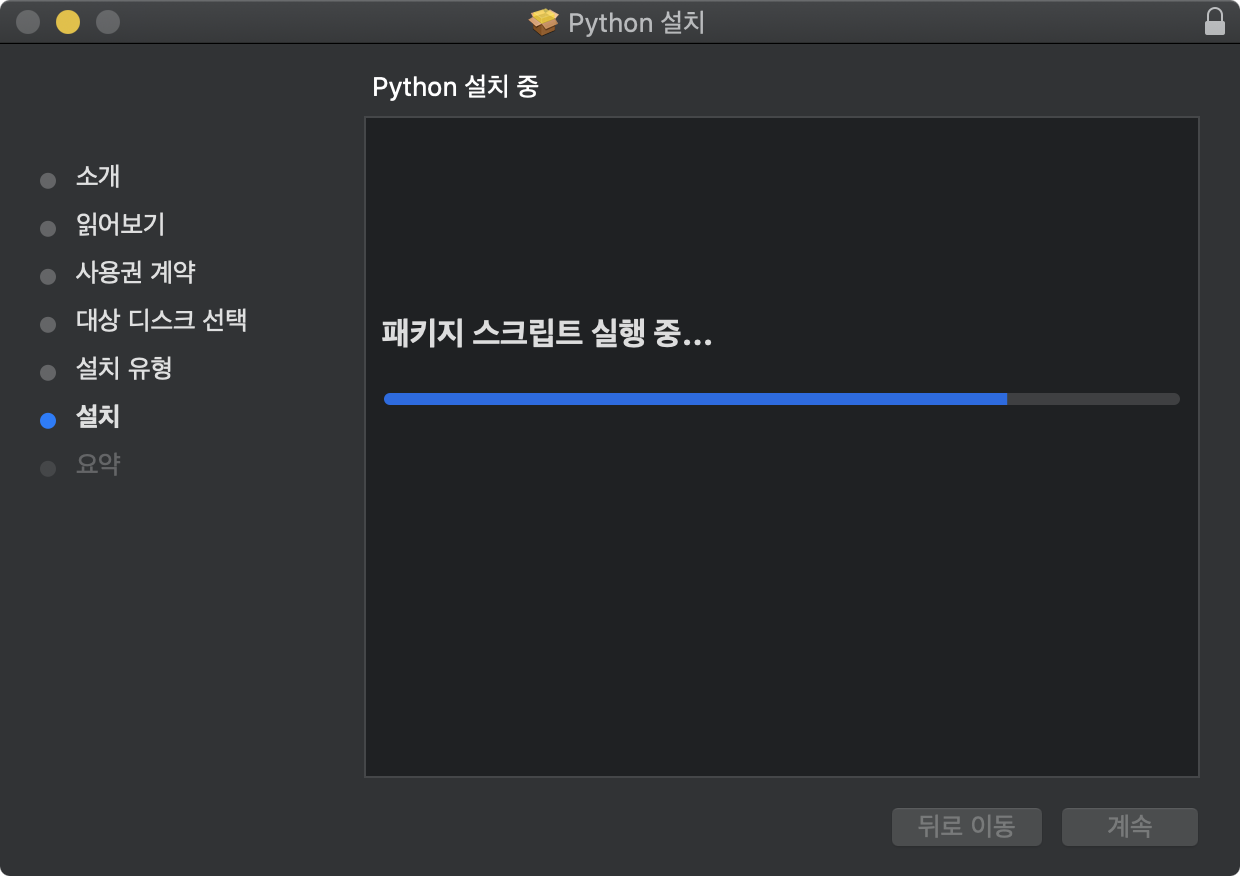
Task: Click the 계속 button
Action: (x=1130, y=827)
